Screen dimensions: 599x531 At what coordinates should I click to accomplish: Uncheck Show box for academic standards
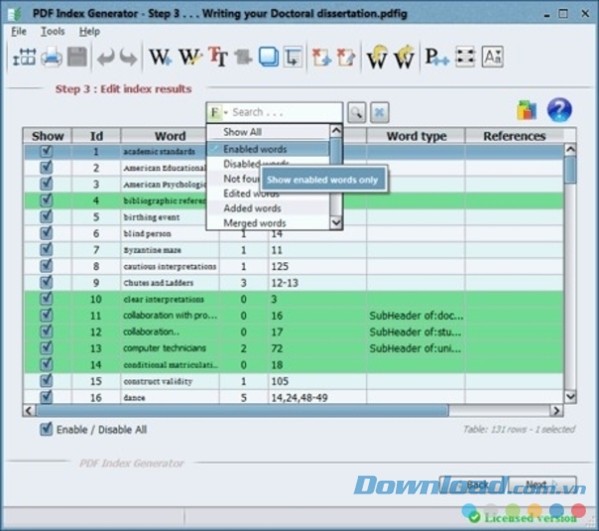point(47,151)
